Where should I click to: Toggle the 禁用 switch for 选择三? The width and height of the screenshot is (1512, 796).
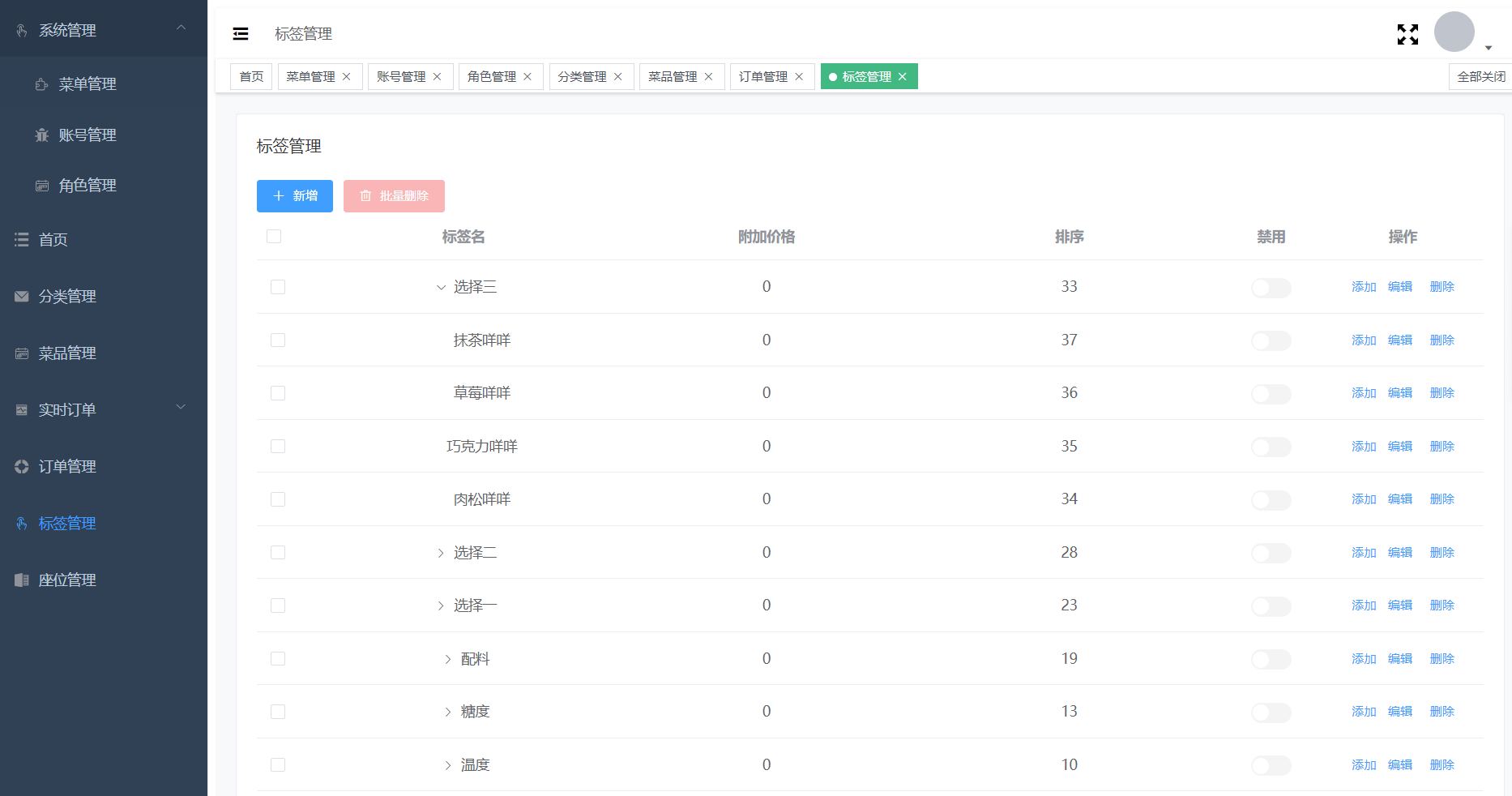(x=1271, y=288)
